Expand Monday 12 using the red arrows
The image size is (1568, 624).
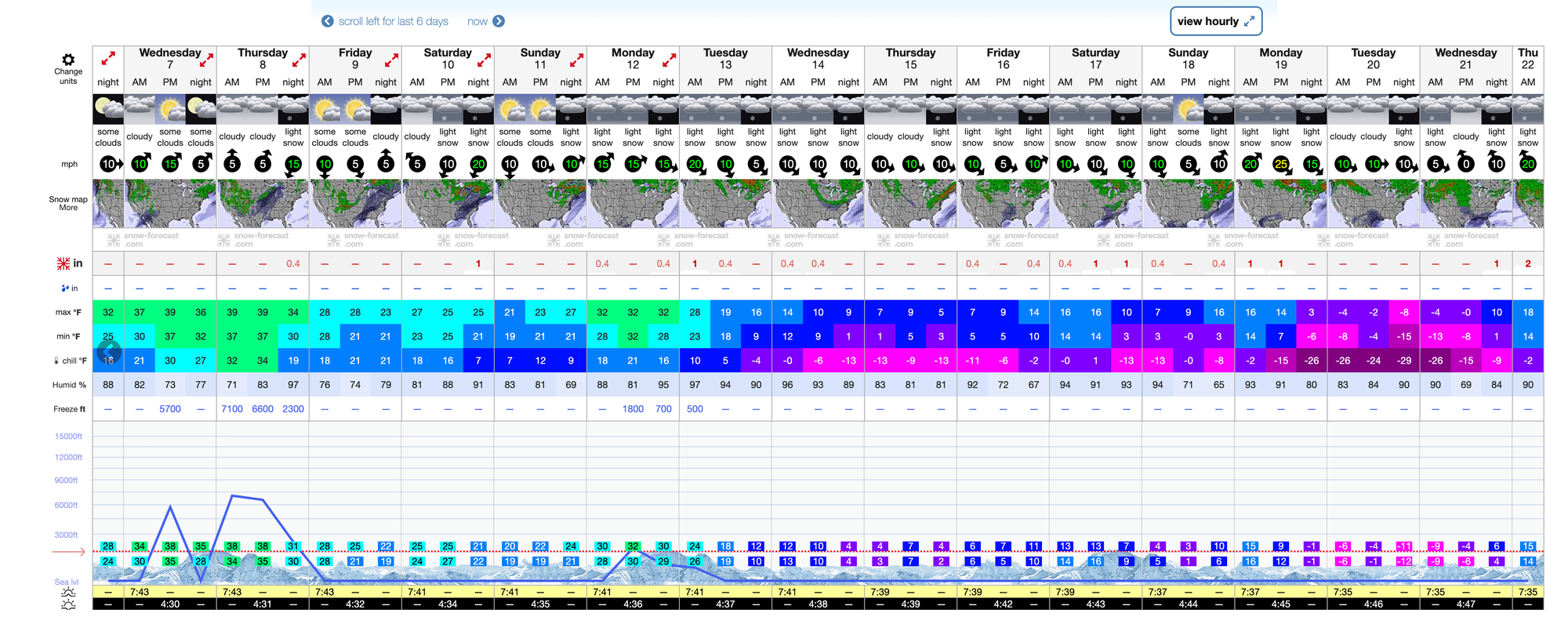coord(669,60)
